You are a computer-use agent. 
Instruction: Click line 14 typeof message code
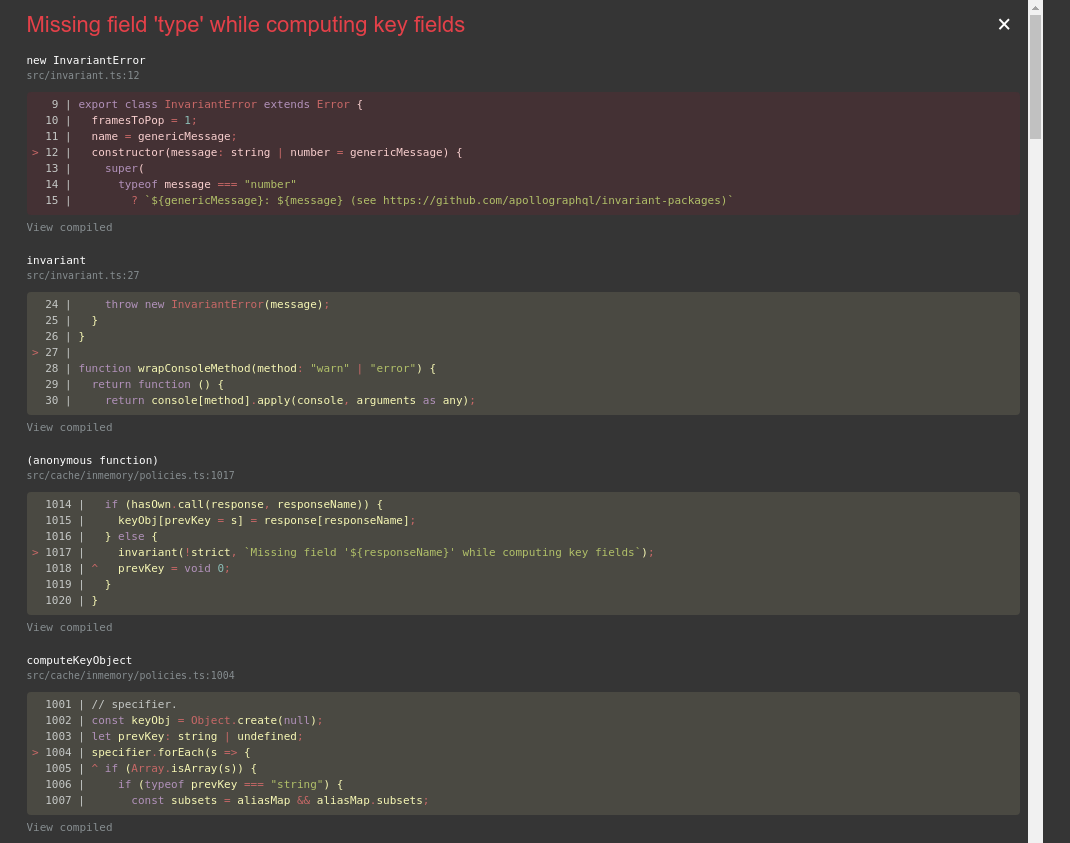[207, 185]
